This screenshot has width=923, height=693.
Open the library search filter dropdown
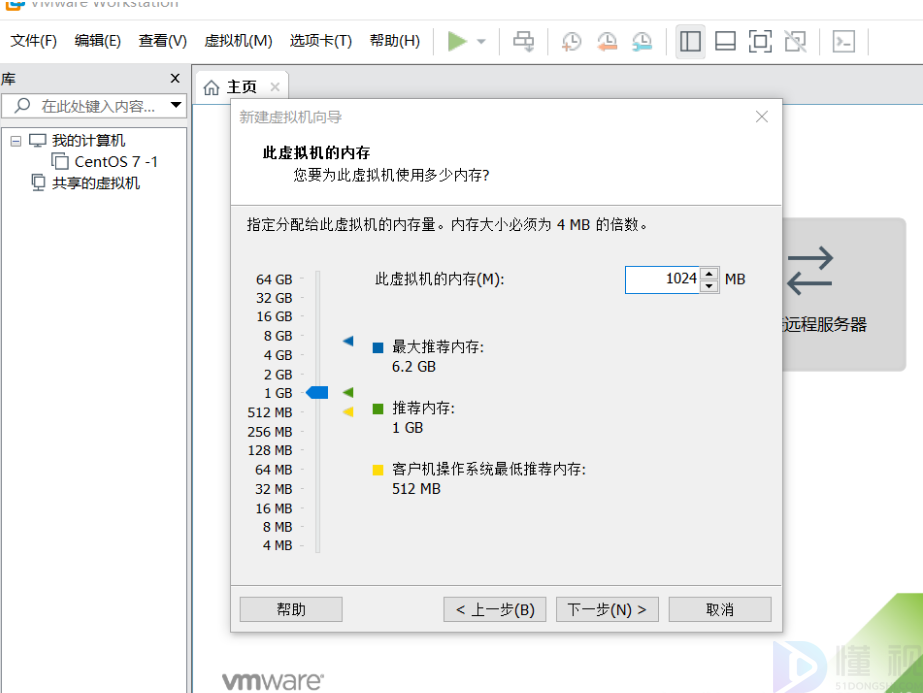tap(176, 105)
